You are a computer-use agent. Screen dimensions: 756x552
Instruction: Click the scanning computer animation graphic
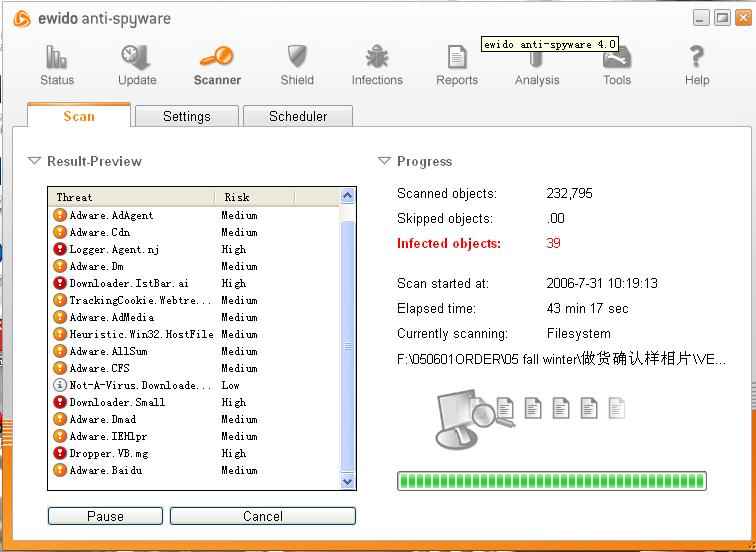click(x=530, y=418)
